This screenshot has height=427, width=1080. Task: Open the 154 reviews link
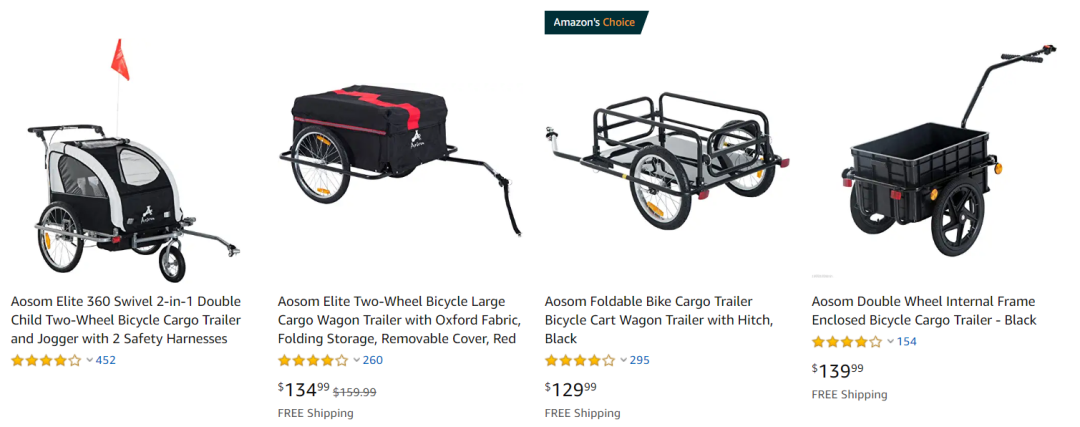(x=906, y=342)
